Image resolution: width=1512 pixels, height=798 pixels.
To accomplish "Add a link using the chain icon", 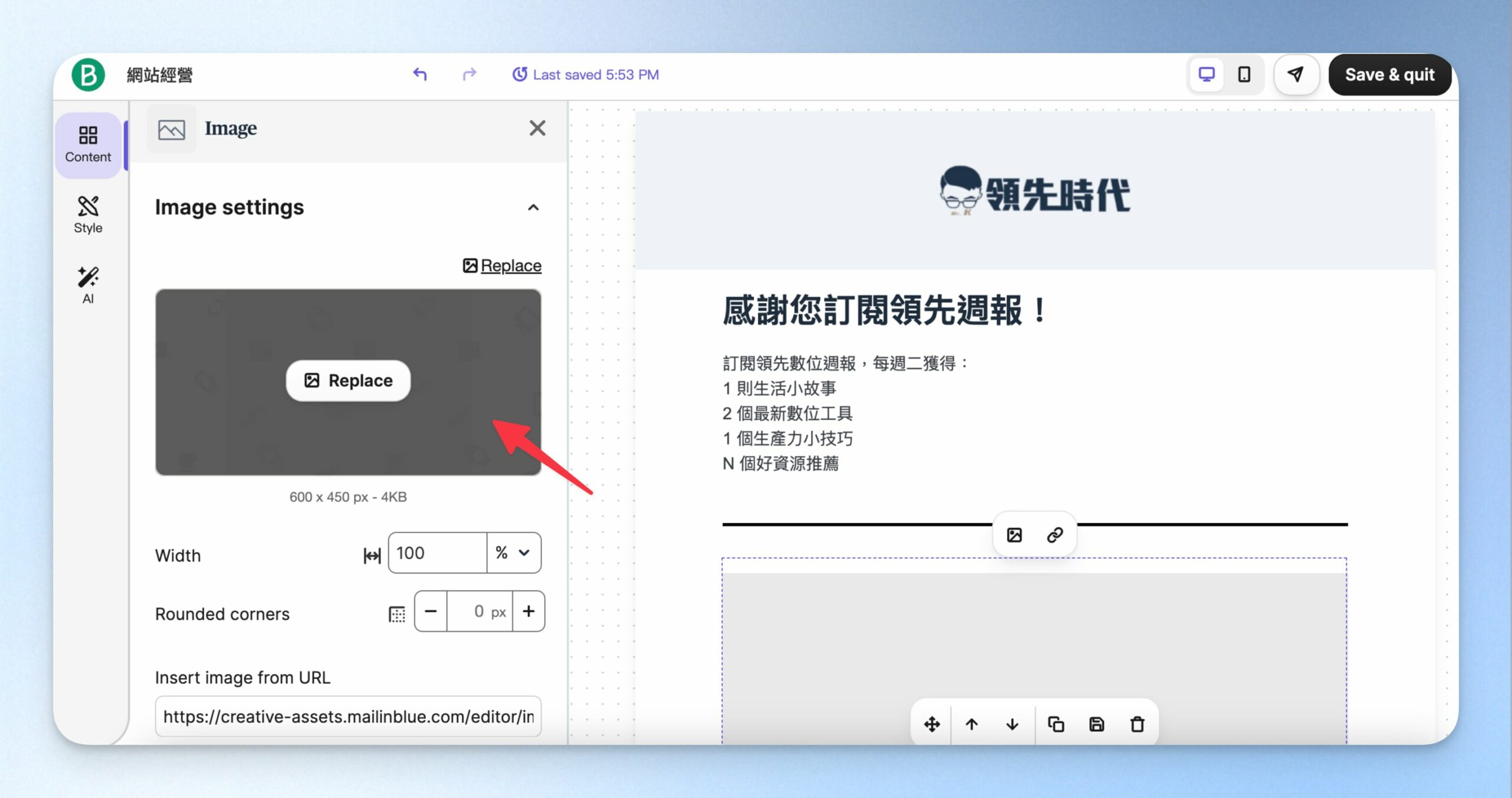I will (x=1055, y=535).
